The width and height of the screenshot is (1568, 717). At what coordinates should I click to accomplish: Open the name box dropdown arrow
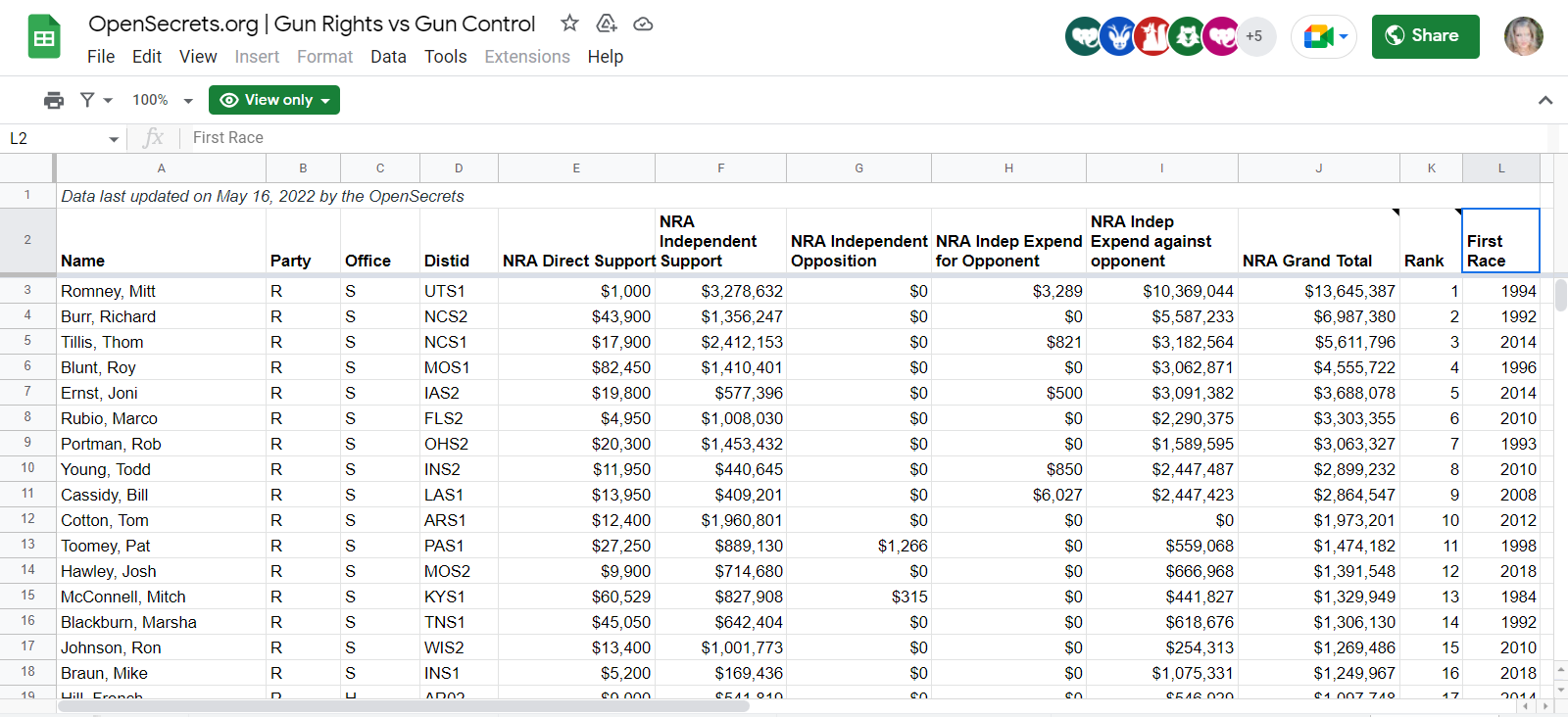click(x=114, y=139)
